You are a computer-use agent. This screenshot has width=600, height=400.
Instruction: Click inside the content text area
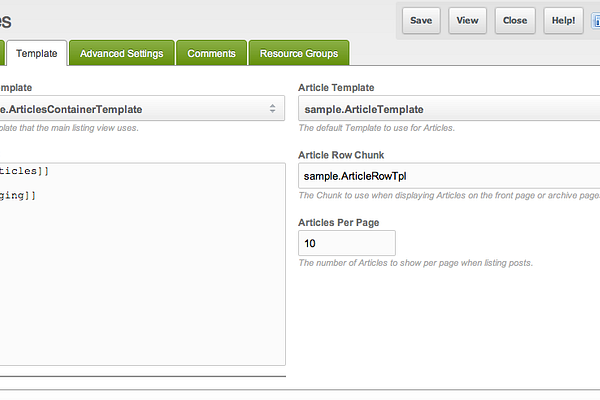tap(142, 264)
